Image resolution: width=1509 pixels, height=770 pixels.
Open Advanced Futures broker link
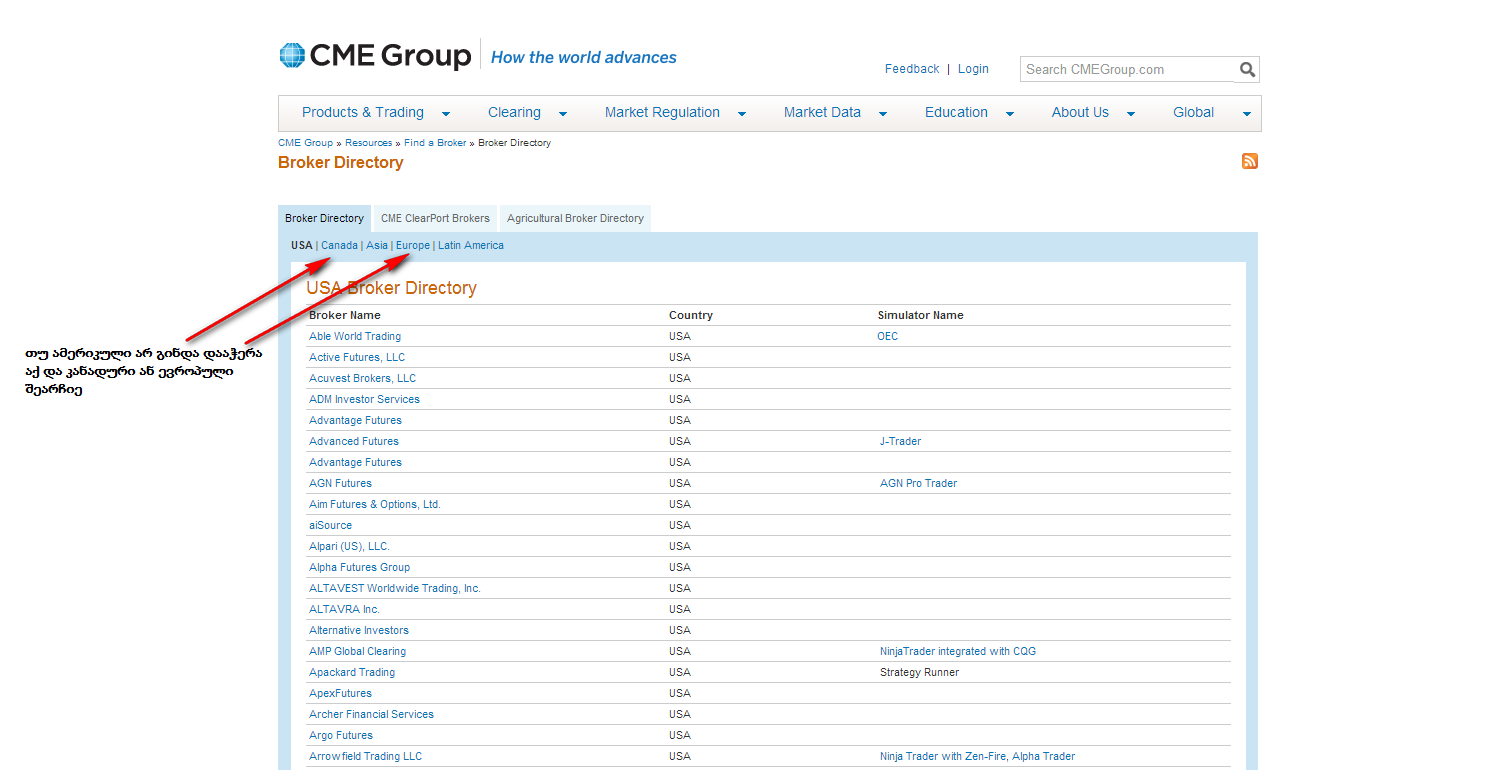tap(354, 441)
